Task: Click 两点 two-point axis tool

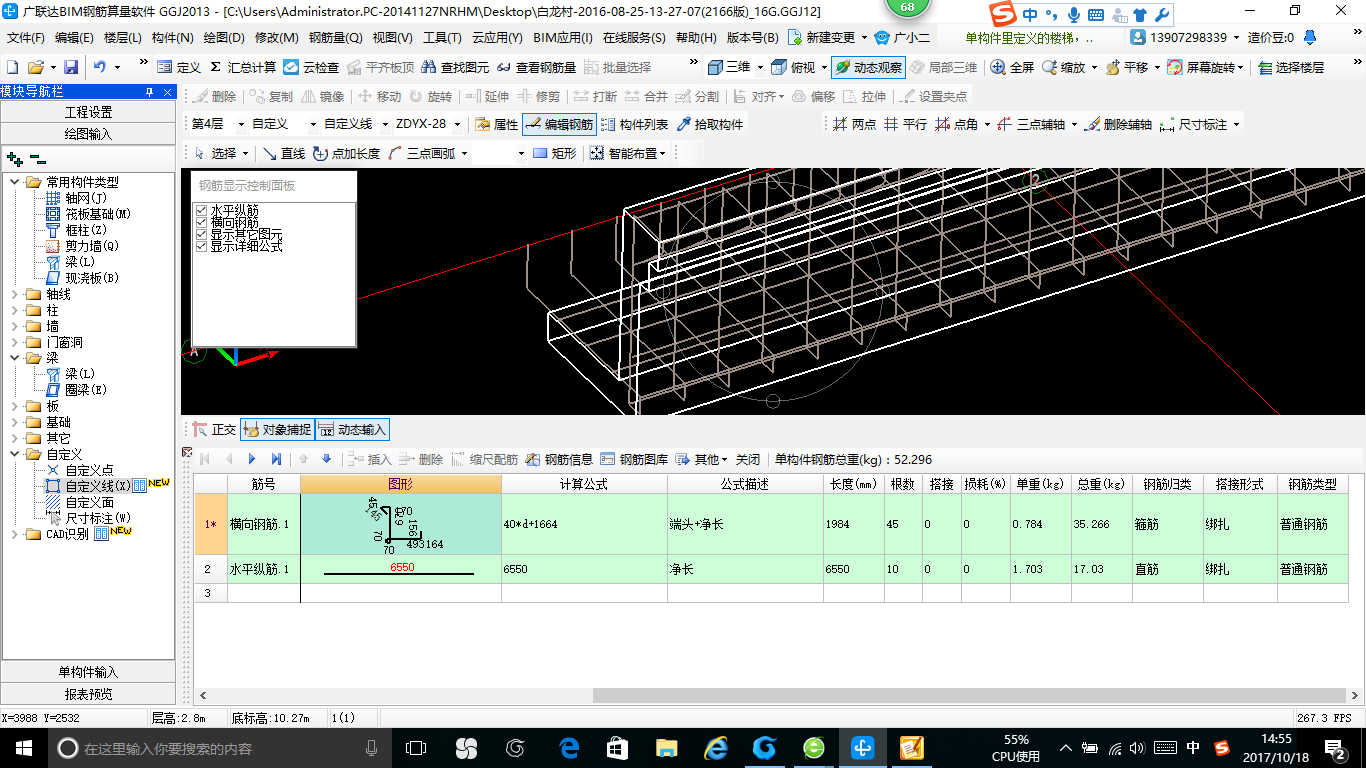Action: (854, 125)
